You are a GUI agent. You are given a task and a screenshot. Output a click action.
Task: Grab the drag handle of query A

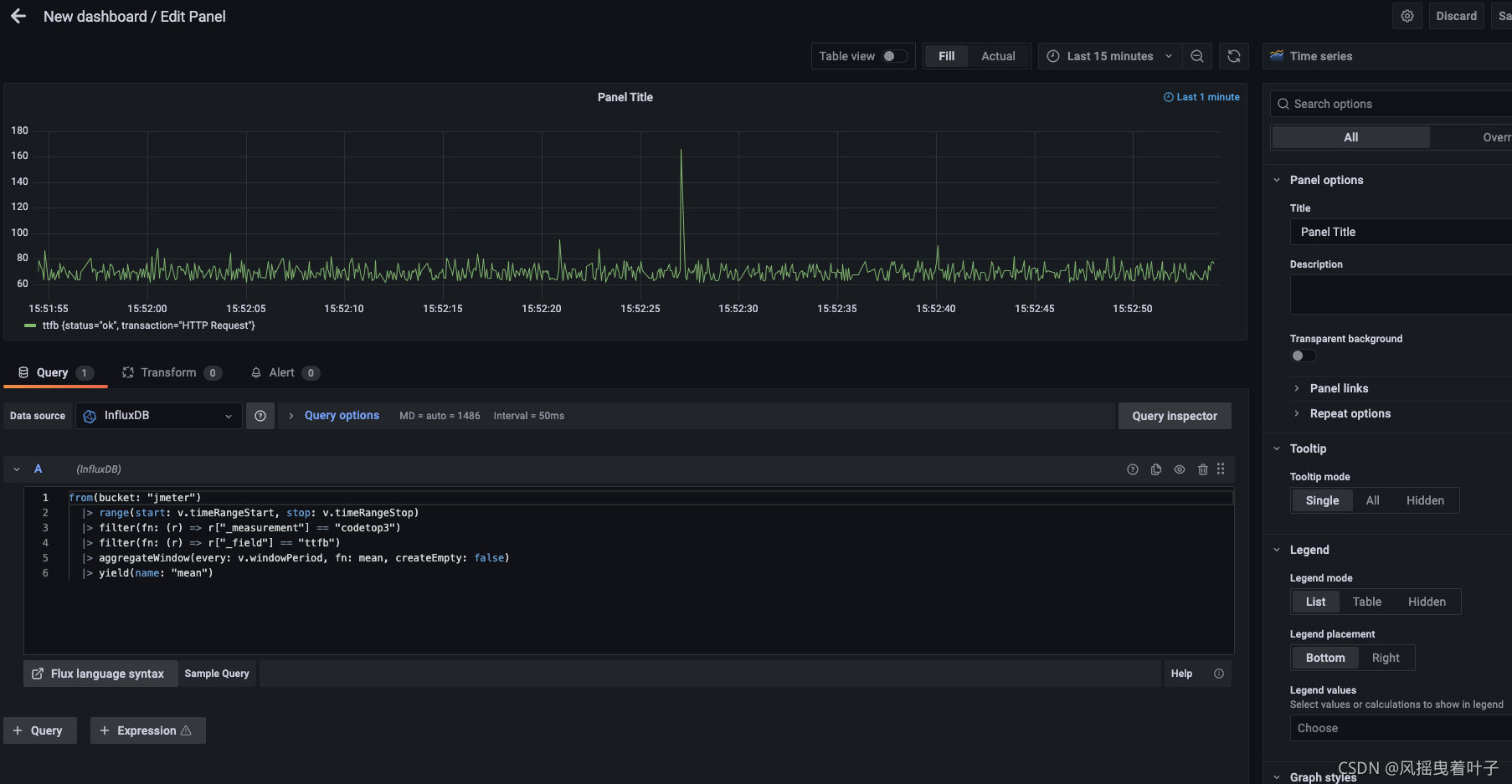pos(1221,469)
